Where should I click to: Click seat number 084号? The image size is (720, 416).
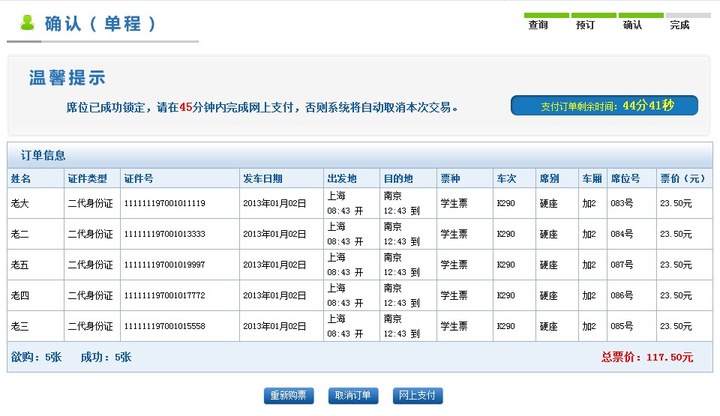(x=622, y=234)
